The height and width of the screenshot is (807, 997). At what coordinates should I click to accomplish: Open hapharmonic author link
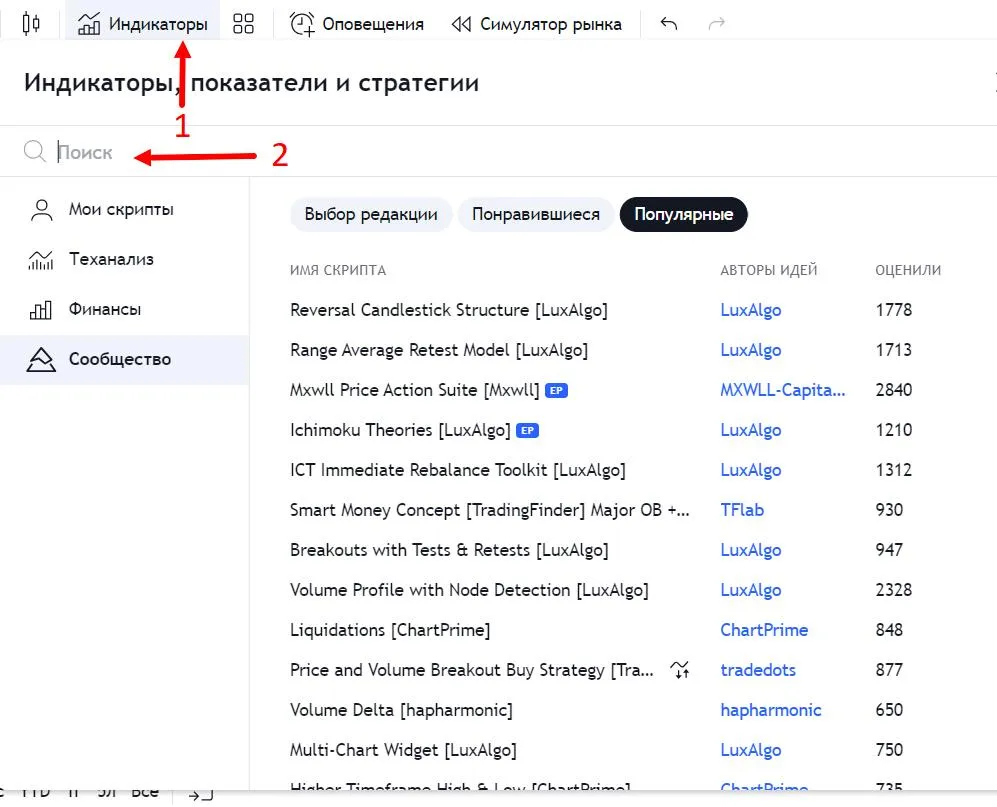(771, 710)
